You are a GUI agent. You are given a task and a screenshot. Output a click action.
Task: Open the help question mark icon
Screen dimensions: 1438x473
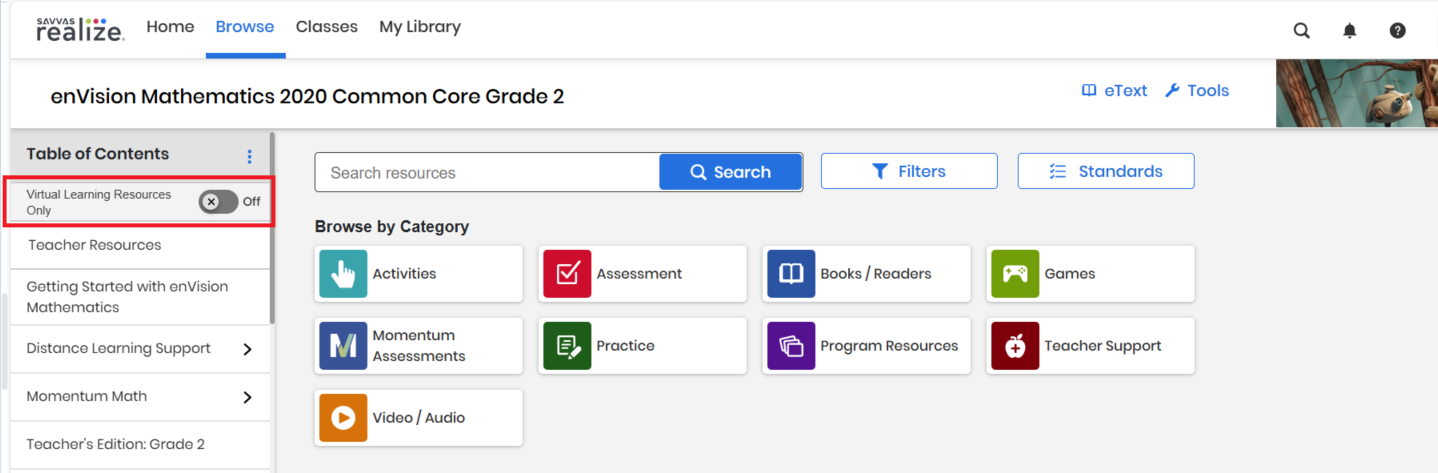click(1397, 30)
